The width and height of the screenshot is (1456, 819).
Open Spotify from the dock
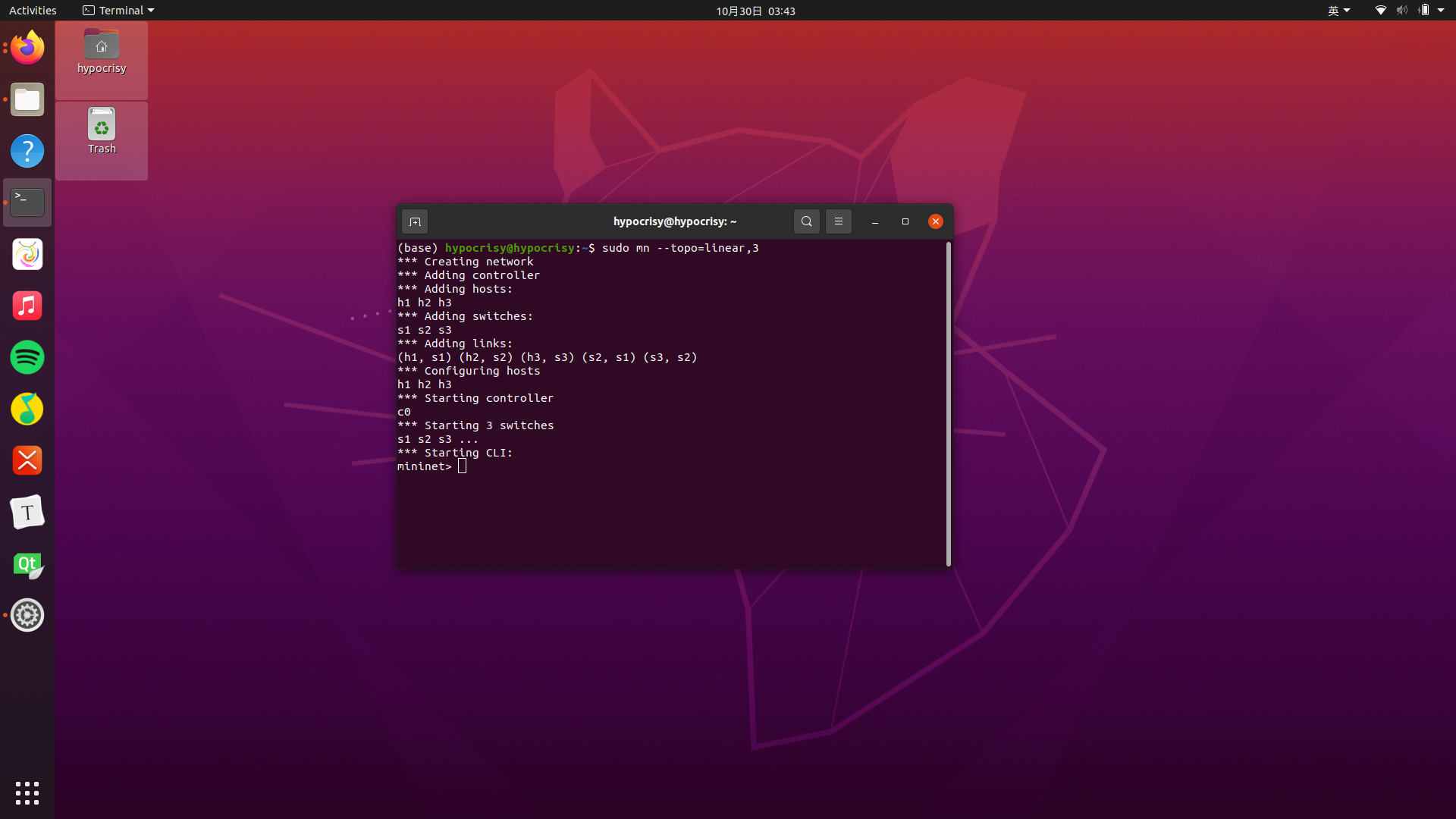pos(27,357)
